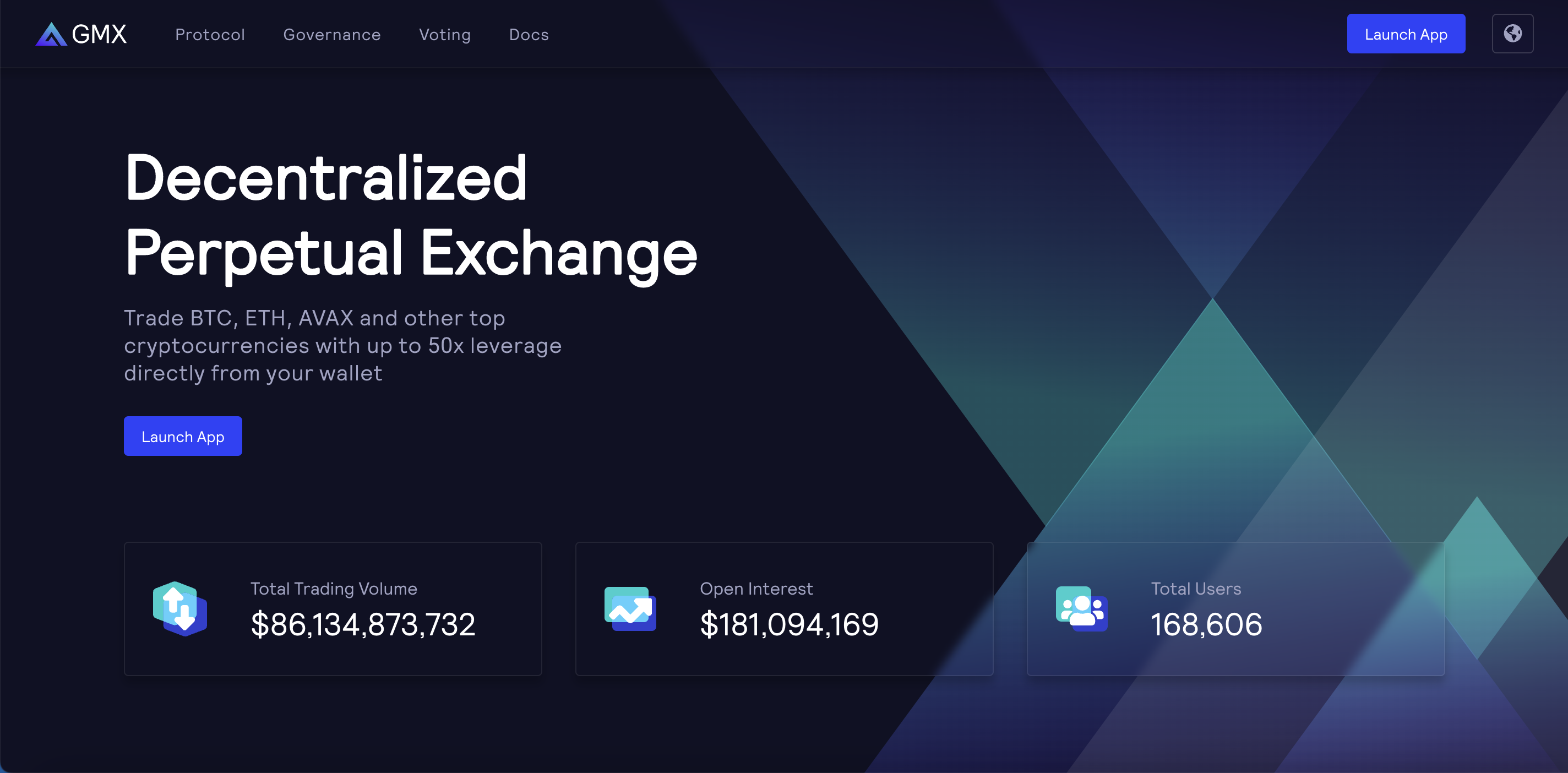Click the Launch App button navbar

click(x=1406, y=34)
